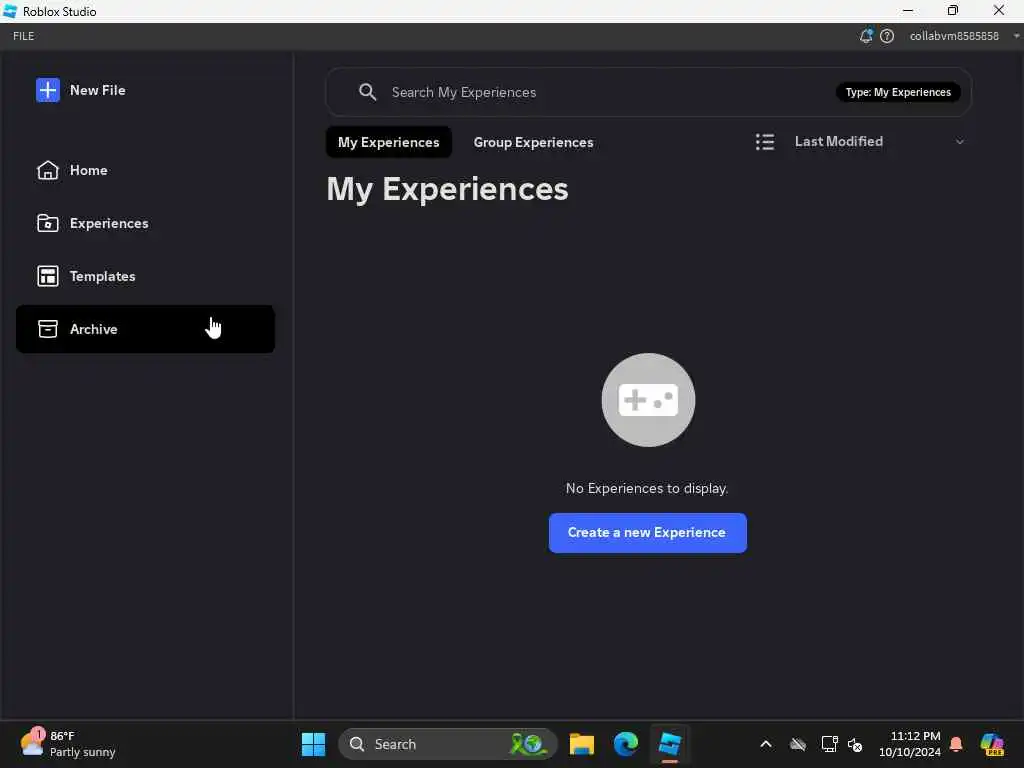This screenshot has width=1024, height=768.
Task: Switch to the My Experiences tab
Action: click(389, 142)
